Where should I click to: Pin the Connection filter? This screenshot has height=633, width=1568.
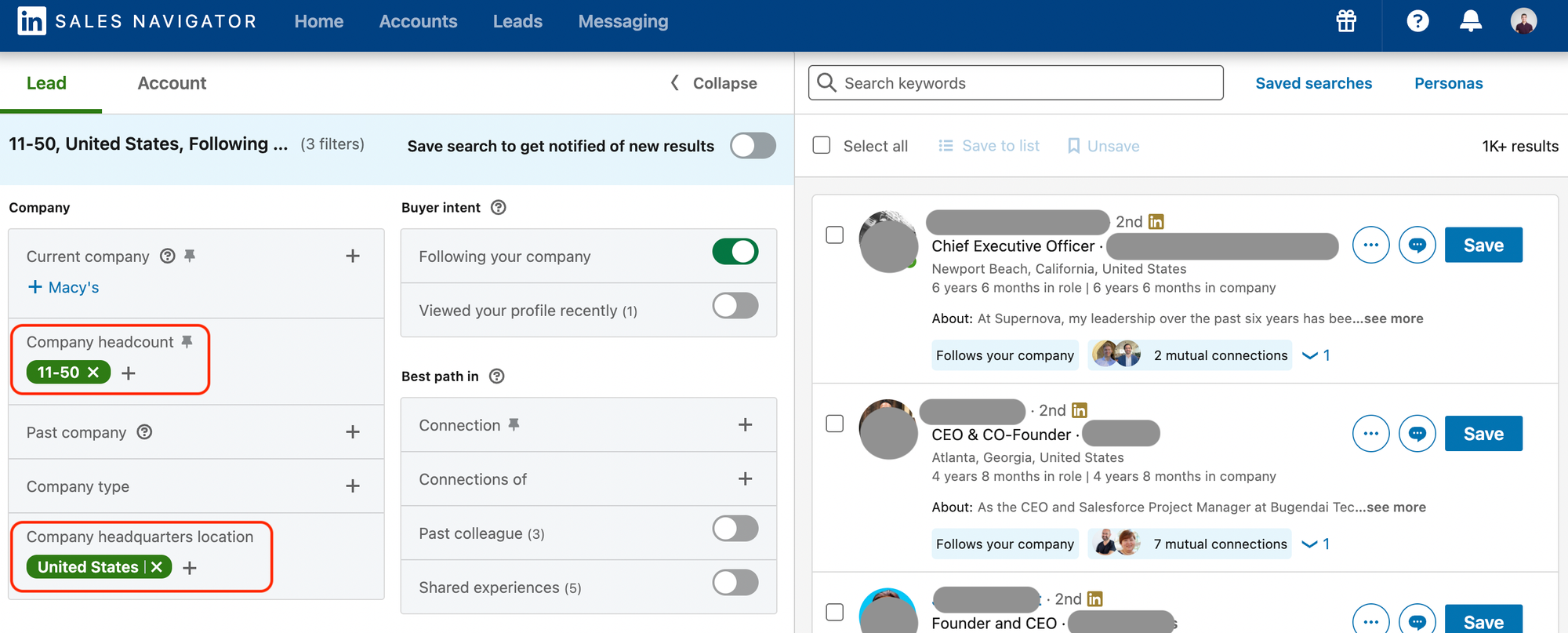click(514, 424)
